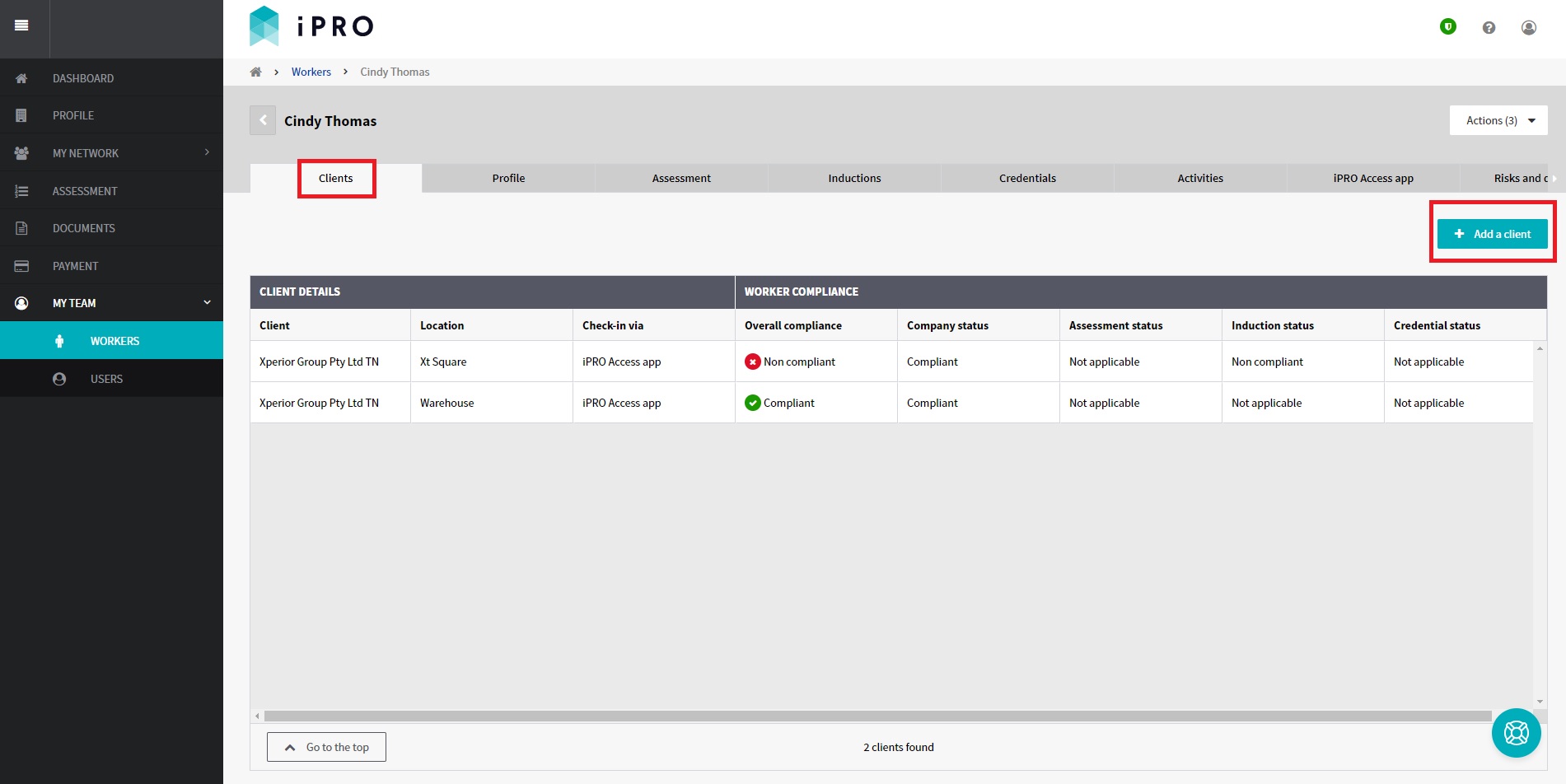Click the My Network people icon
This screenshot has height=784, width=1566.
21,153
